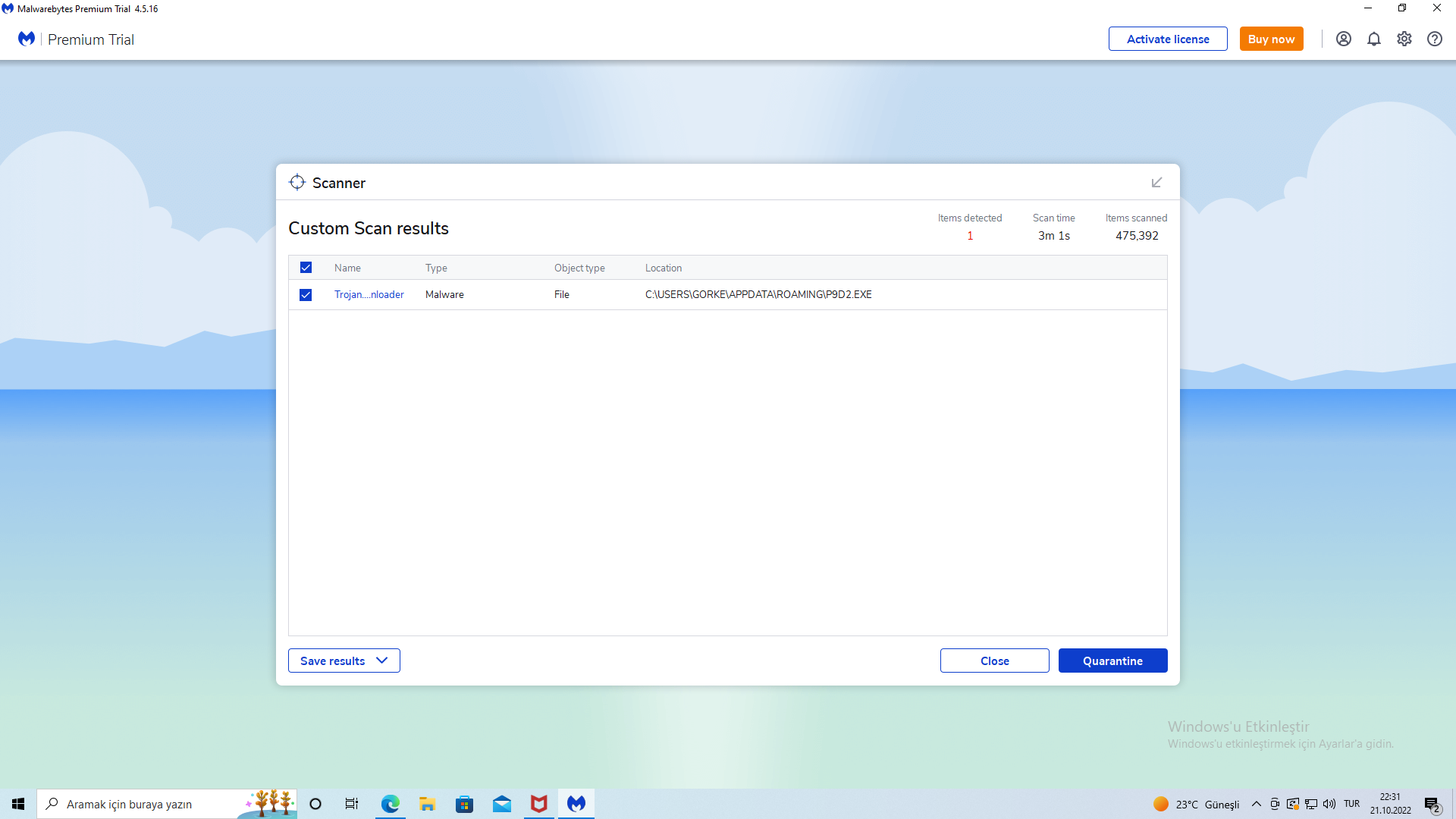The height and width of the screenshot is (819, 1456).
Task: Open network icon in system tray
Action: pyautogui.click(x=1311, y=804)
